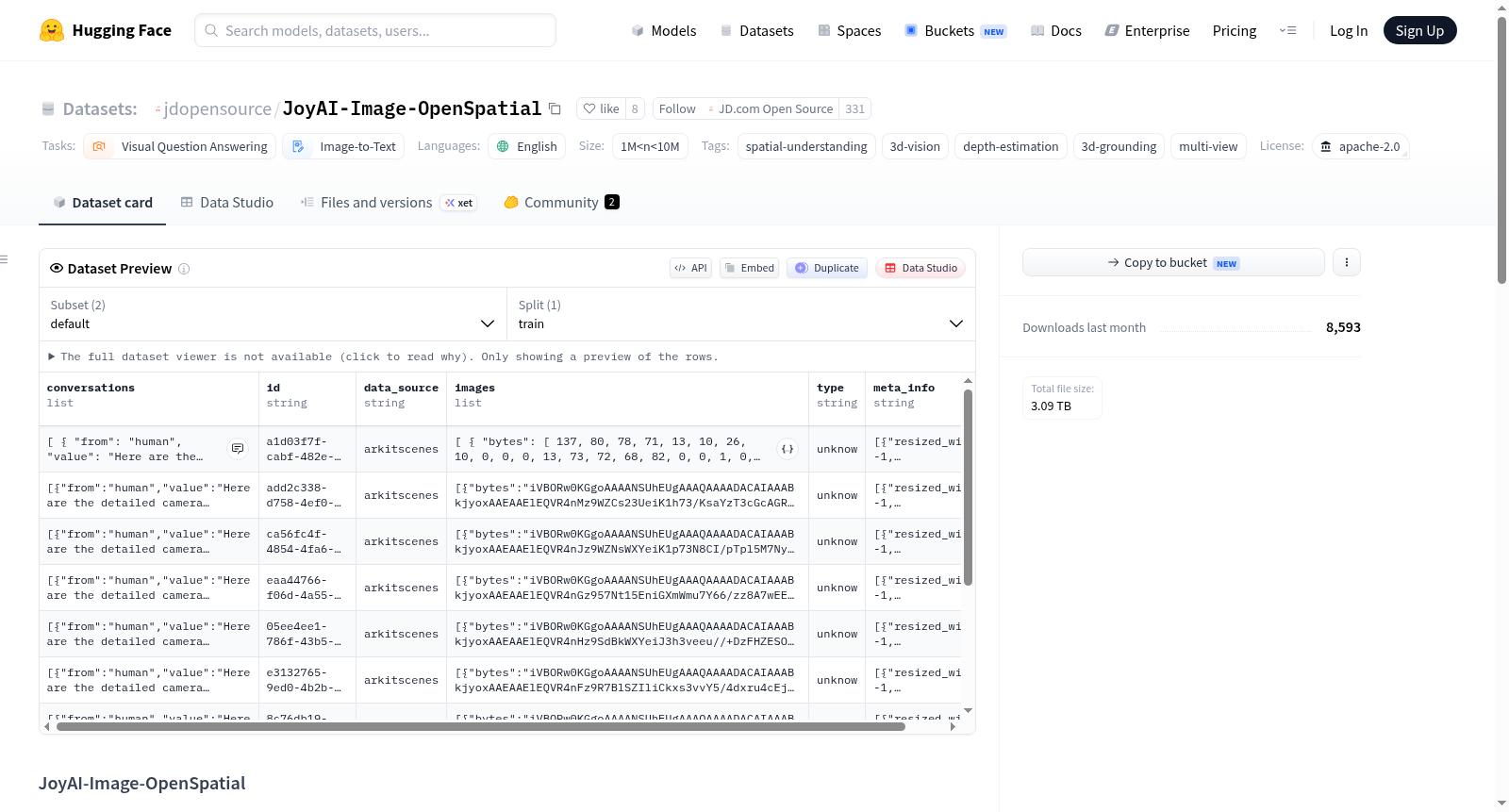Viewport: 1509px width, 812px height.
Task: Click the 3d-grounding tag
Action: (x=1119, y=146)
